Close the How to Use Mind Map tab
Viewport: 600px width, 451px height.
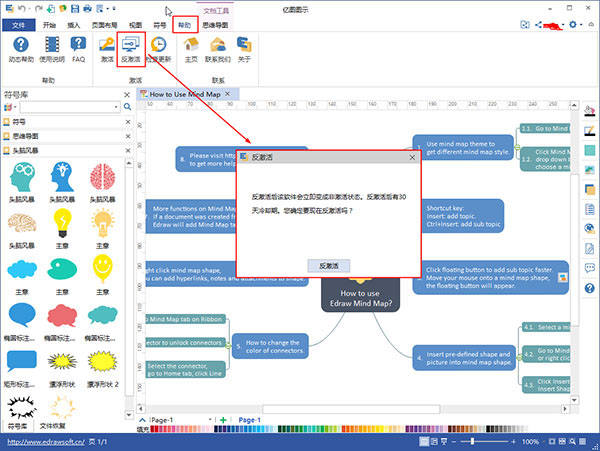[x=228, y=94]
